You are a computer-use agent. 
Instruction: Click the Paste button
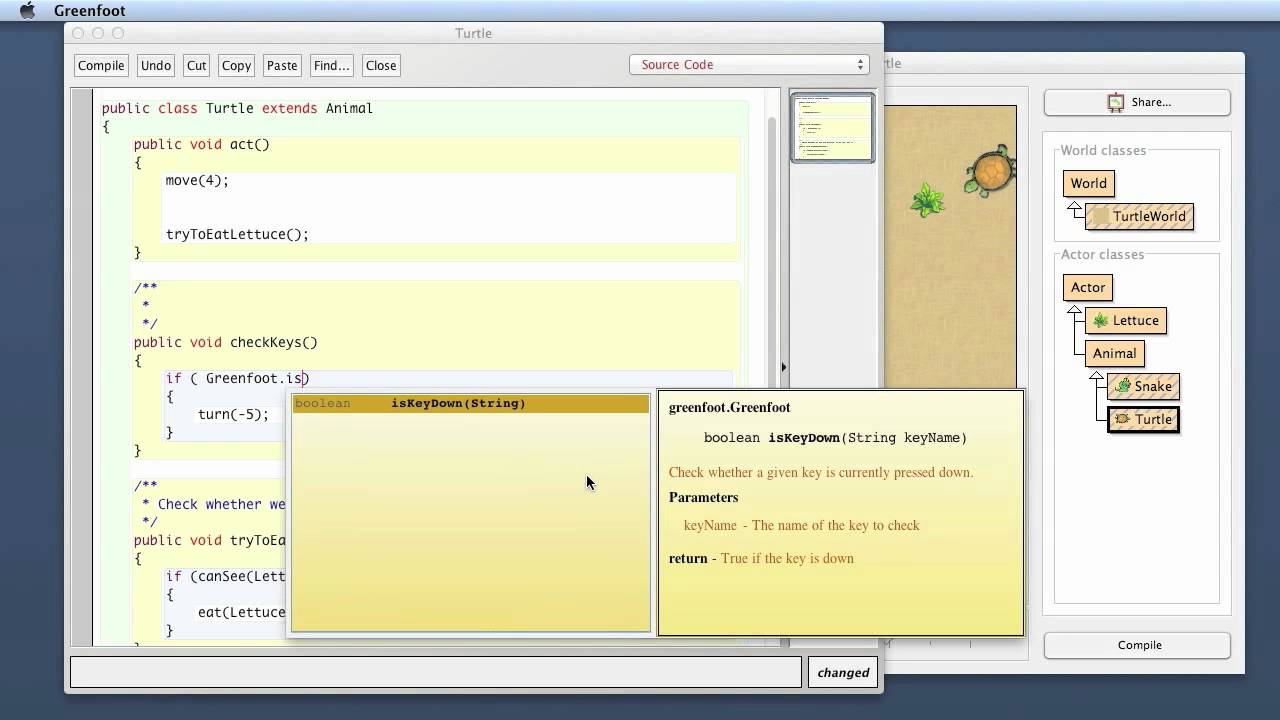click(x=282, y=65)
